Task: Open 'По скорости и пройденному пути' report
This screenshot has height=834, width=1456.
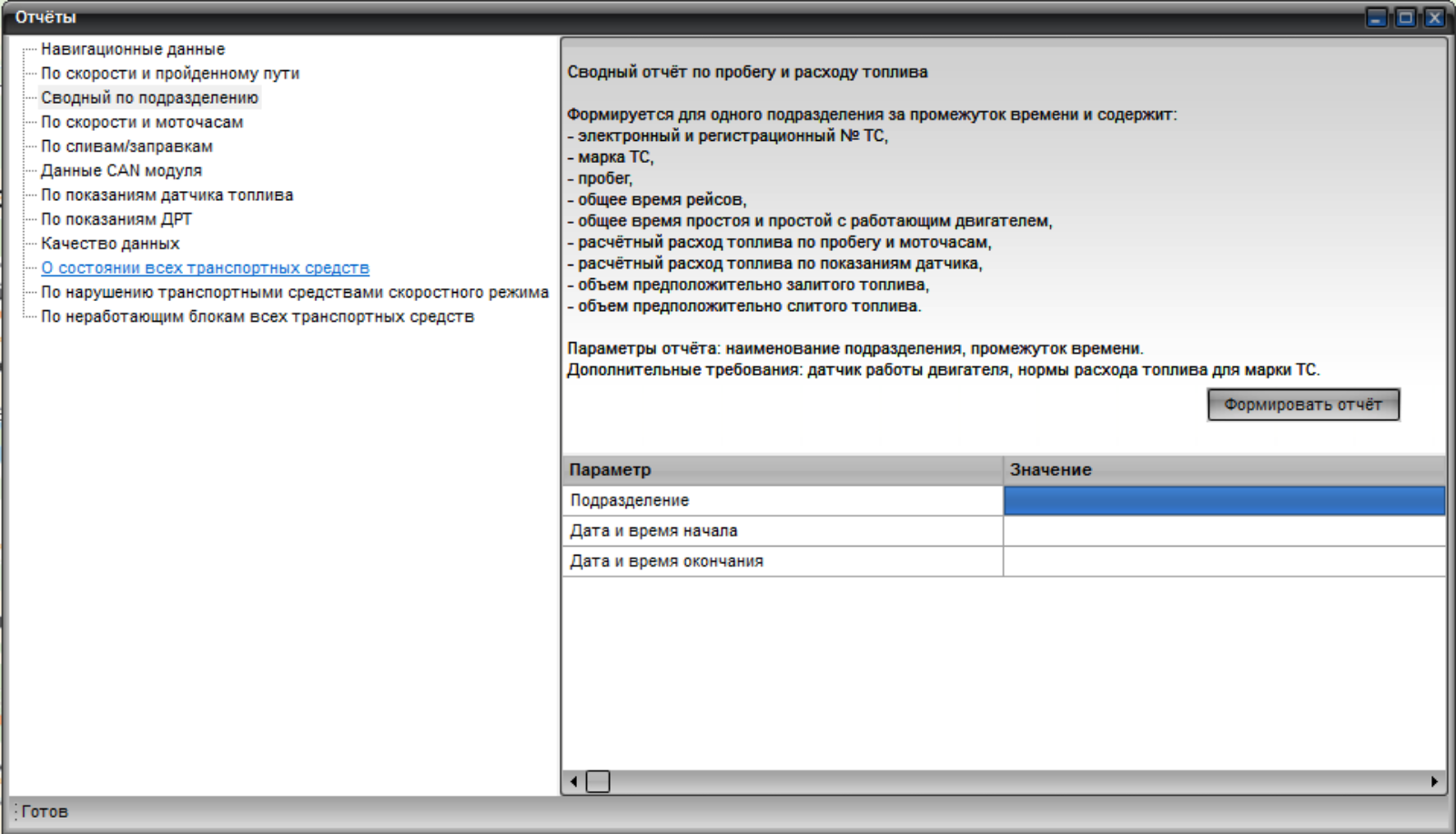Action: 170,74
